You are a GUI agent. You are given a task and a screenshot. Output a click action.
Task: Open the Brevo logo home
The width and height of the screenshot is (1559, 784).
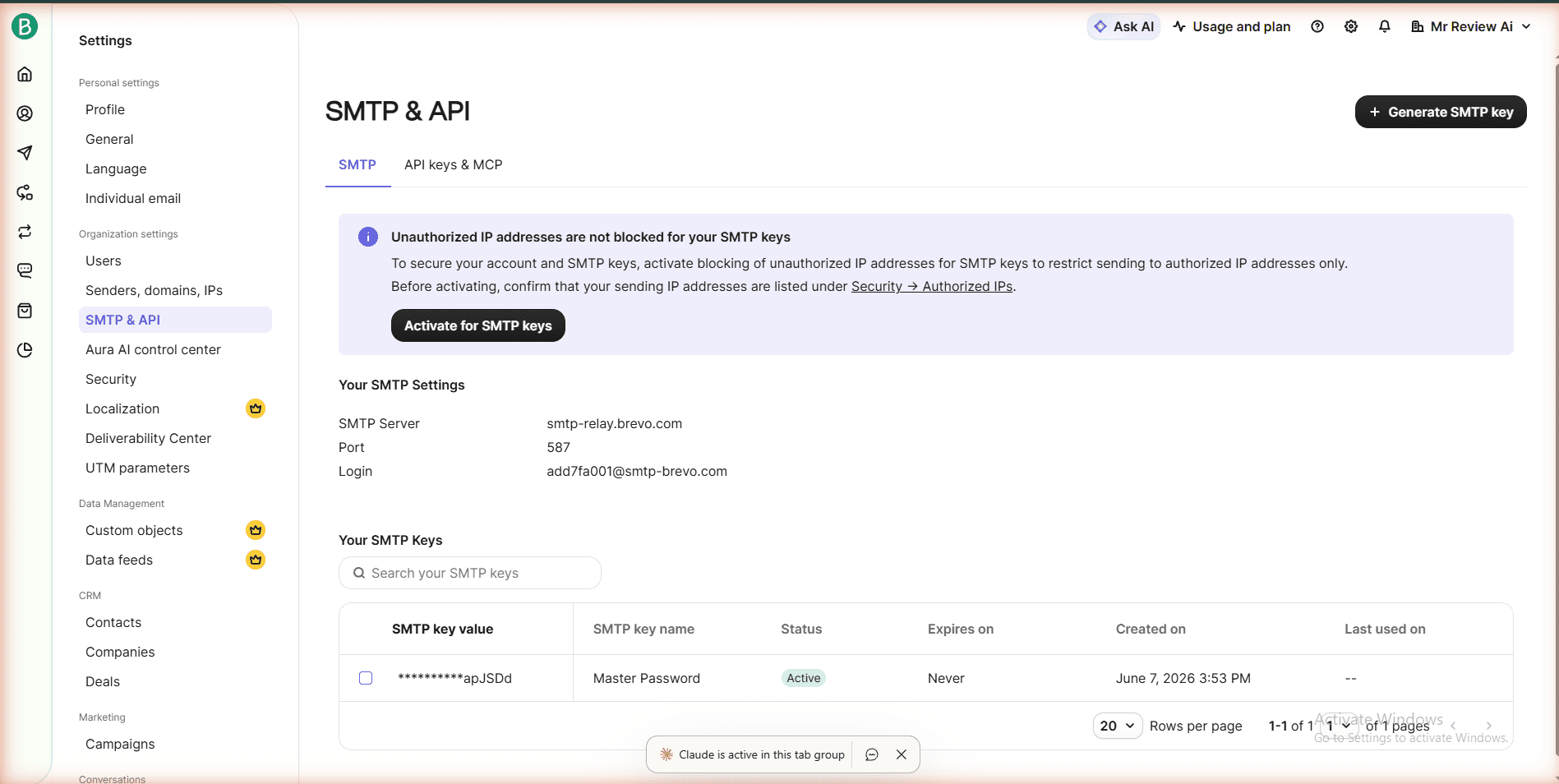click(x=25, y=26)
